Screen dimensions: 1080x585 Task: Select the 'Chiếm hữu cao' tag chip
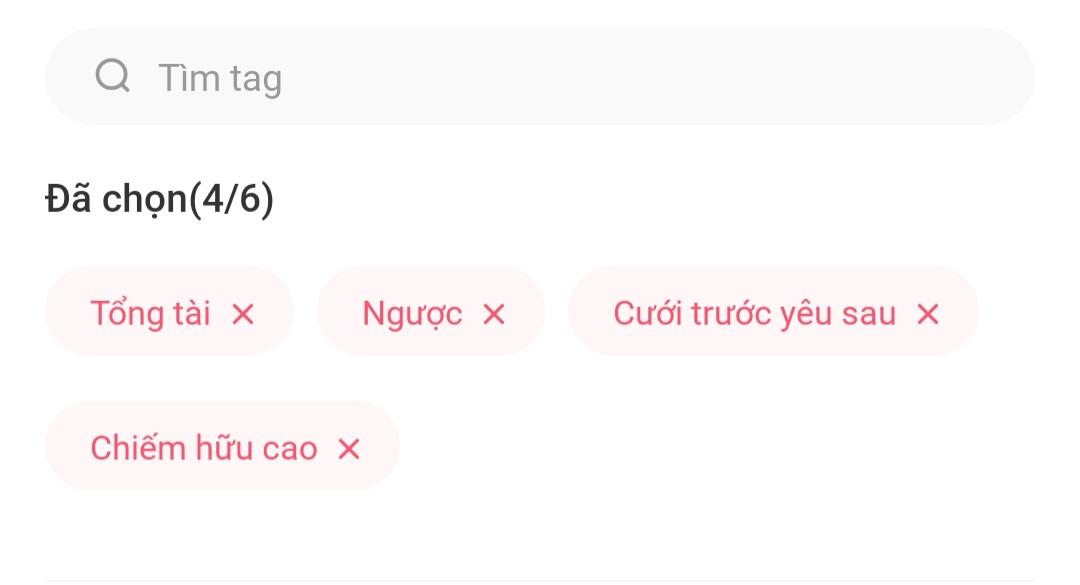click(204, 448)
